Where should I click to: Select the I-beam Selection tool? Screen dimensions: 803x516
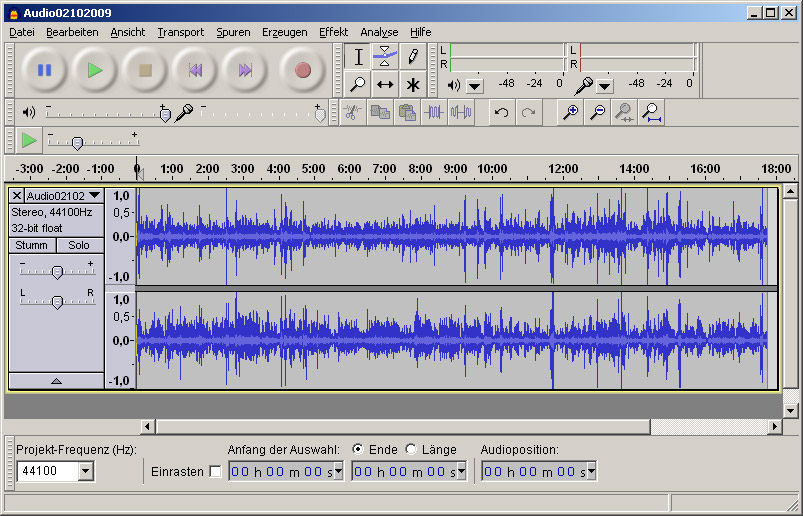tap(358, 56)
